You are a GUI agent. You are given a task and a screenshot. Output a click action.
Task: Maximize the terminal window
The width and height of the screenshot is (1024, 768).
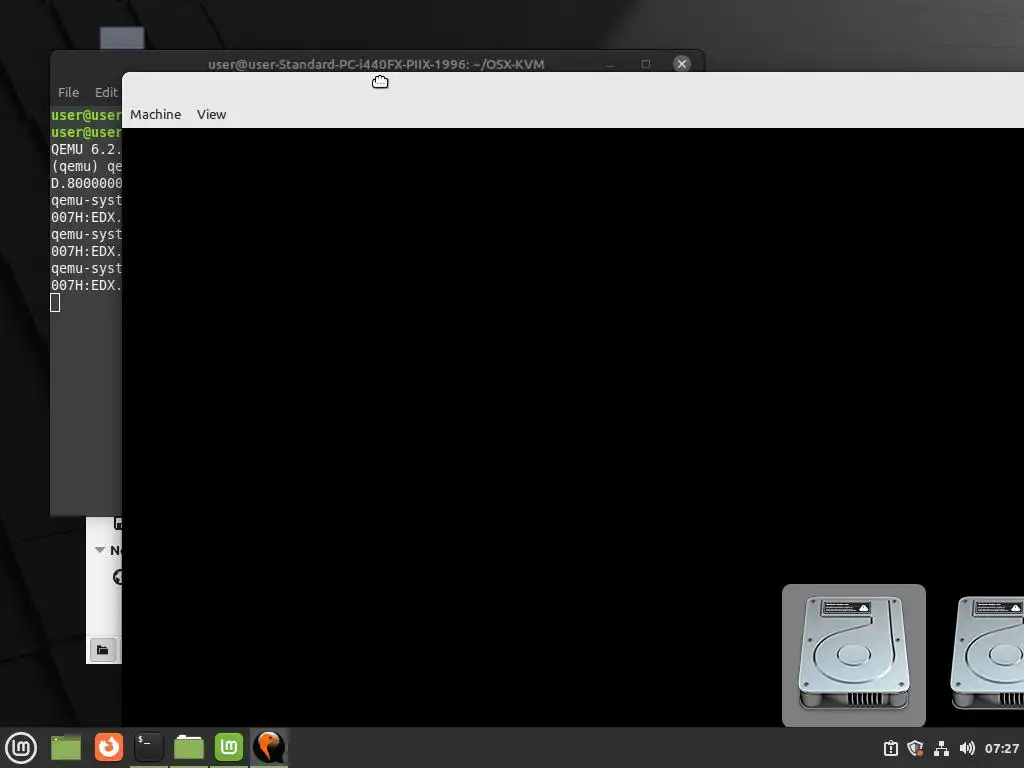pos(646,64)
